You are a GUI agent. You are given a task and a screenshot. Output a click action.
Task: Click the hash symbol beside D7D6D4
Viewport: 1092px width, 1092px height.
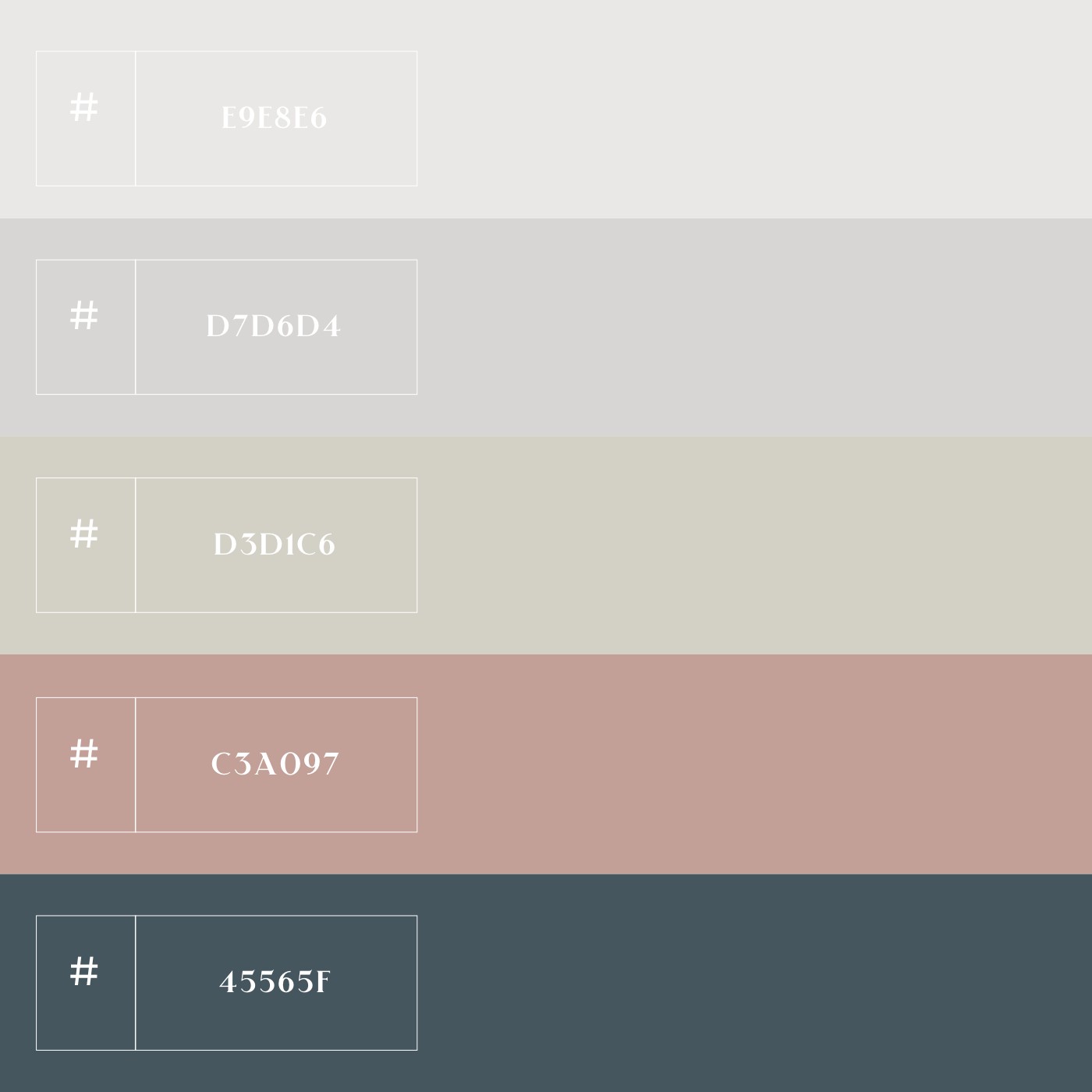[84, 316]
